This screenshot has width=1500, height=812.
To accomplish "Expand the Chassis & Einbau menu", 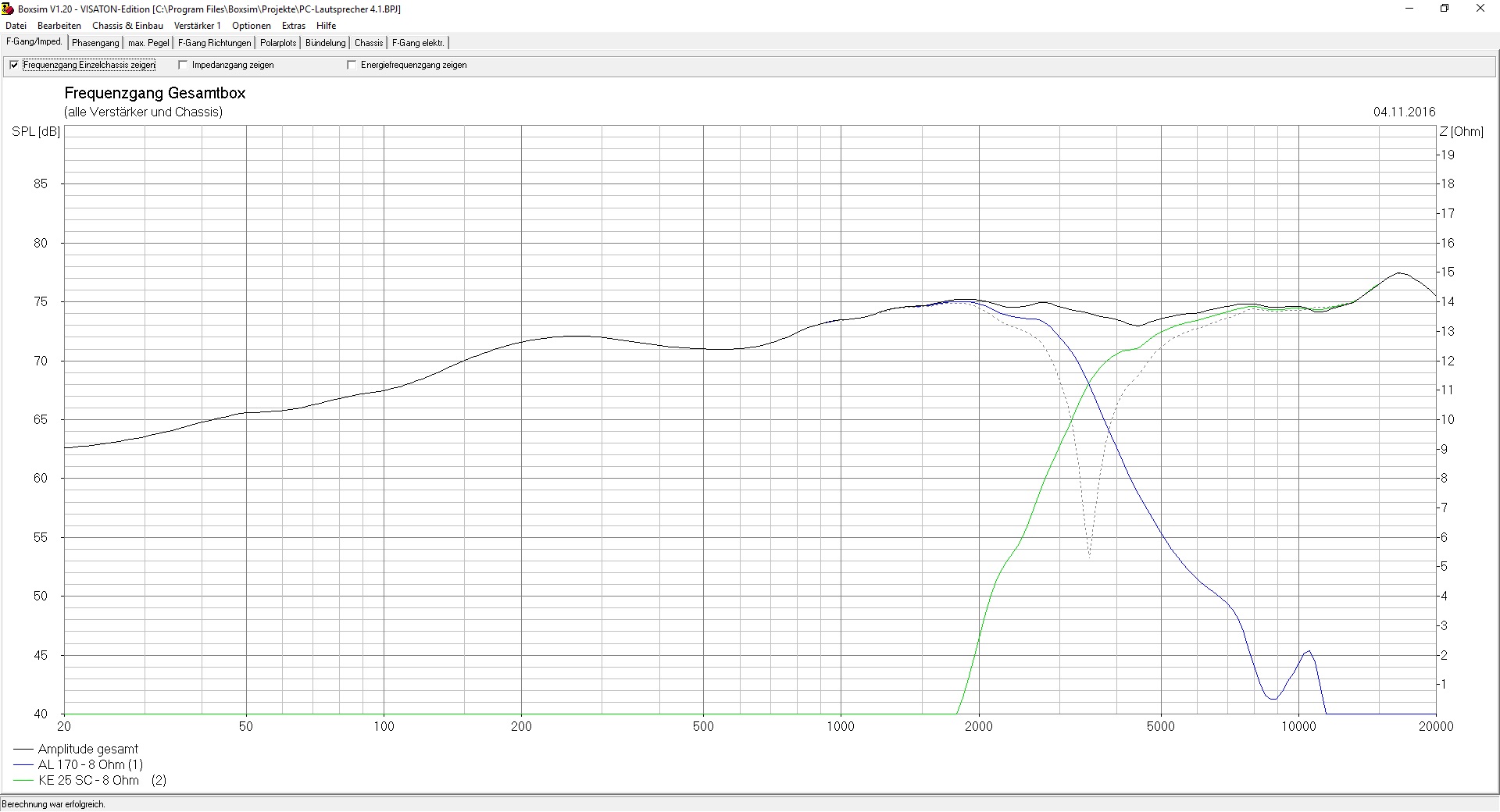I will click(x=127, y=26).
